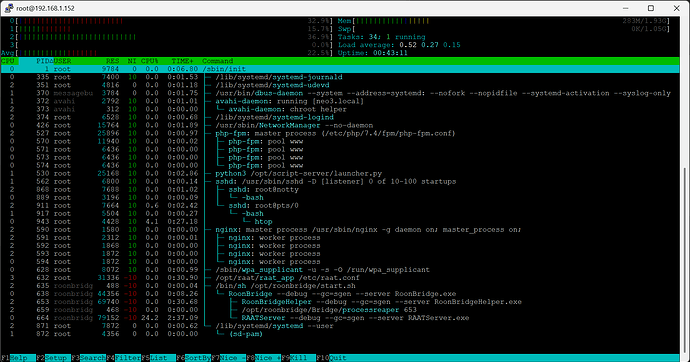The width and height of the screenshot is (690, 362).
Task: Click the Swp meter
Action: click(504, 29)
